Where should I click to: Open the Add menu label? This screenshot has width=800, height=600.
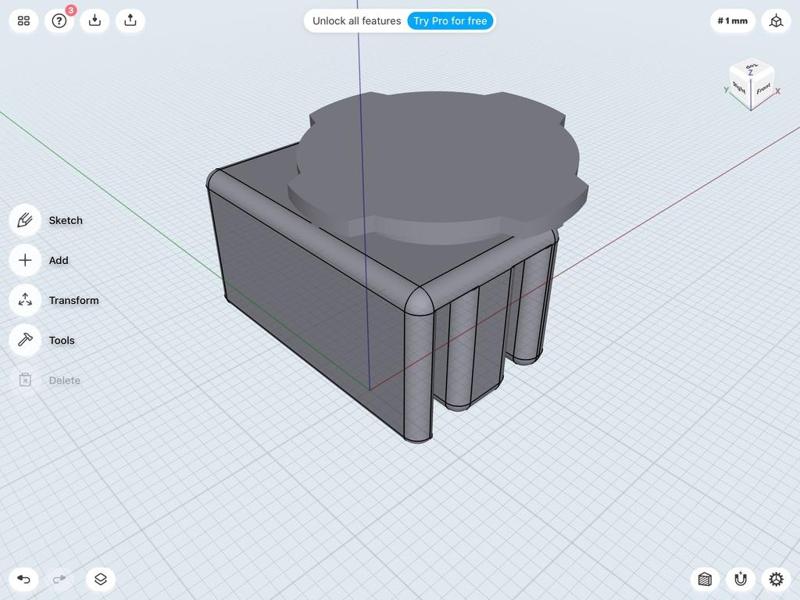(59, 260)
